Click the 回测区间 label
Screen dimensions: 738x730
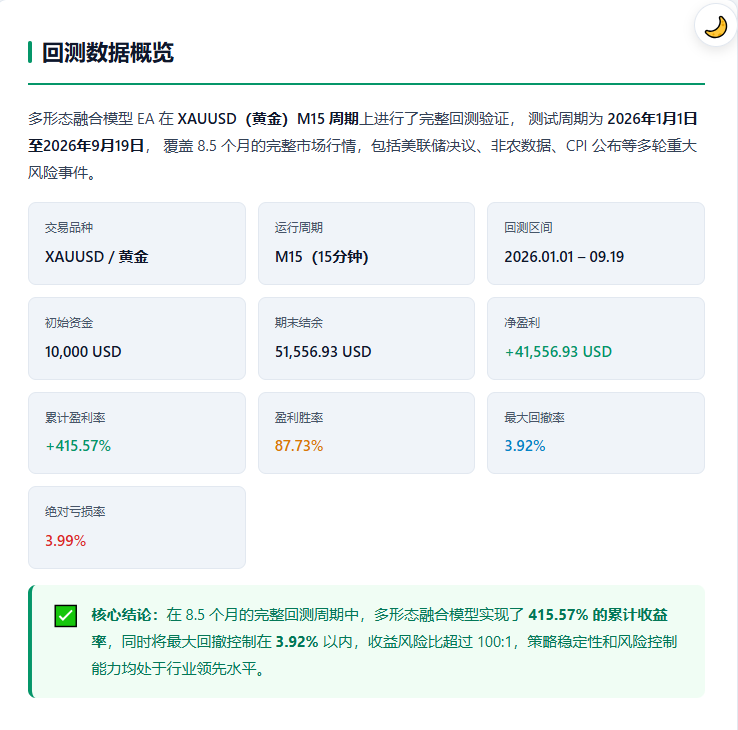pyautogui.click(x=528, y=228)
